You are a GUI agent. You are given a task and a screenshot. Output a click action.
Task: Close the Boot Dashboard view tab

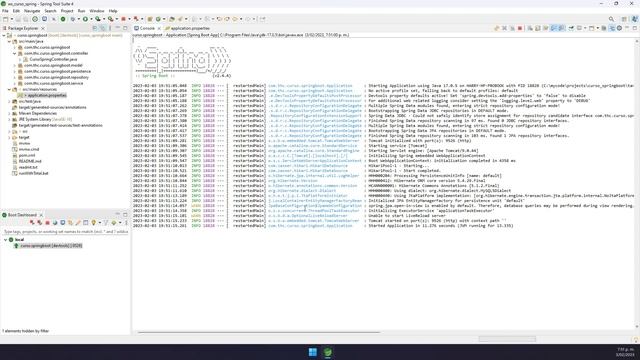[x=41, y=215]
